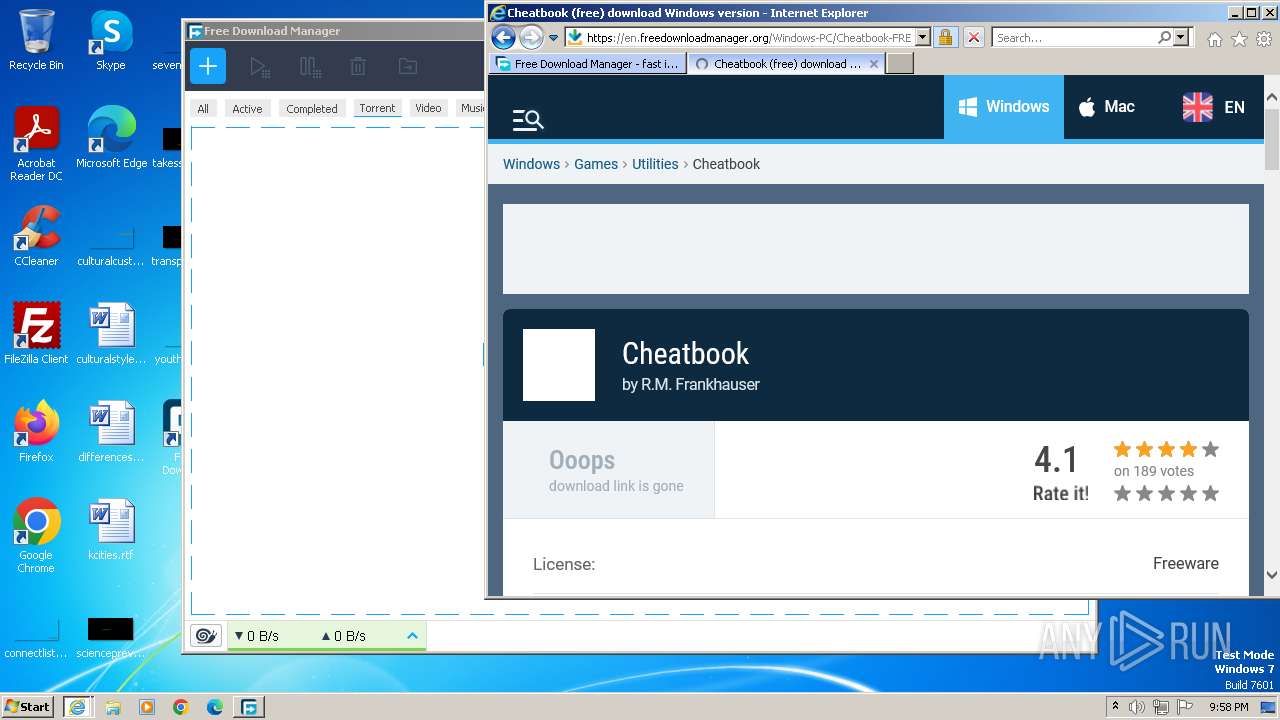Click the R.M. Frankhauser developer name
The image size is (1280, 720).
click(x=700, y=384)
